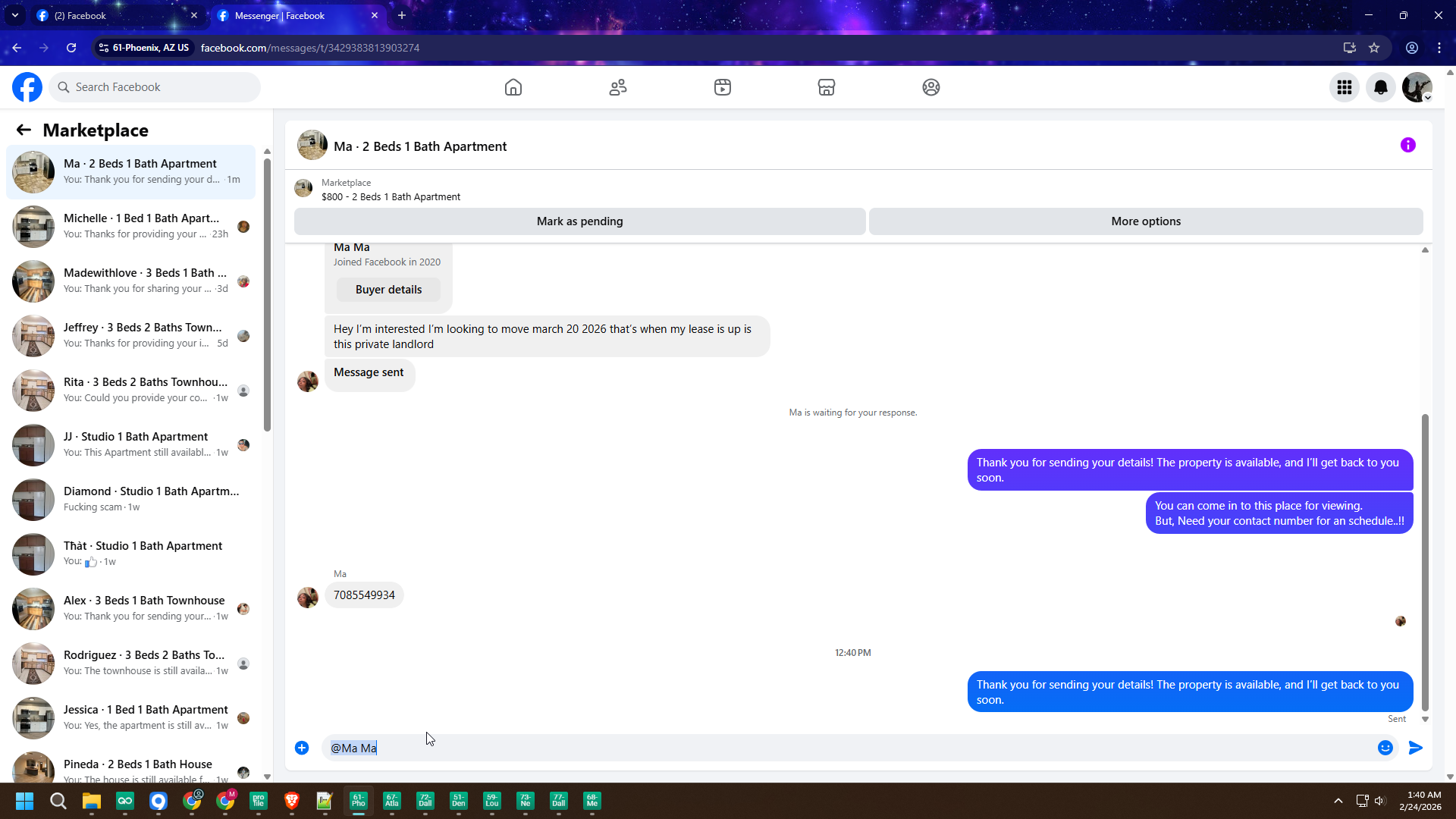The width and height of the screenshot is (1456, 819).
Task: Open the Friends icon in top navigation
Action: (618, 87)
